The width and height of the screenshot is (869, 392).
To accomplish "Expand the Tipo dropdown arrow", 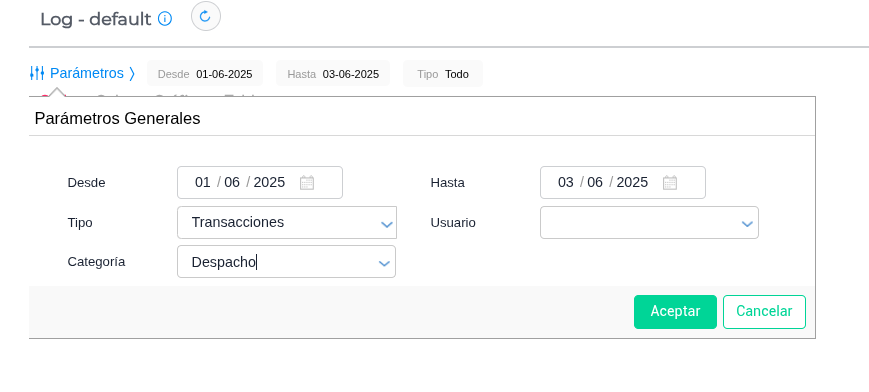I will click(x=387, y=224).
